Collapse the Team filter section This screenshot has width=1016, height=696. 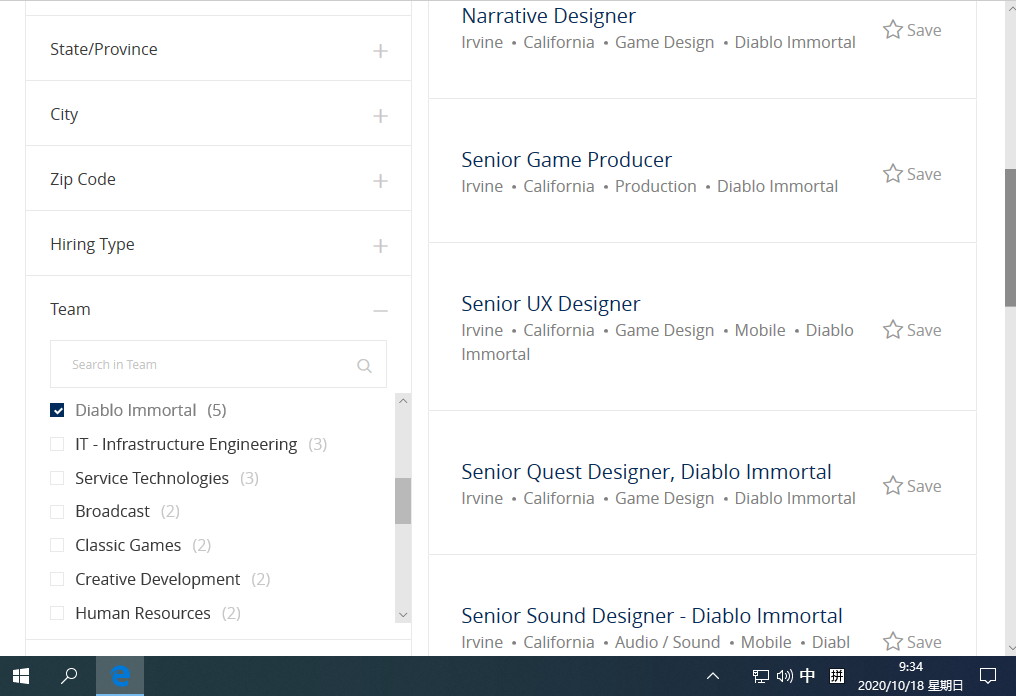[380, 311]
